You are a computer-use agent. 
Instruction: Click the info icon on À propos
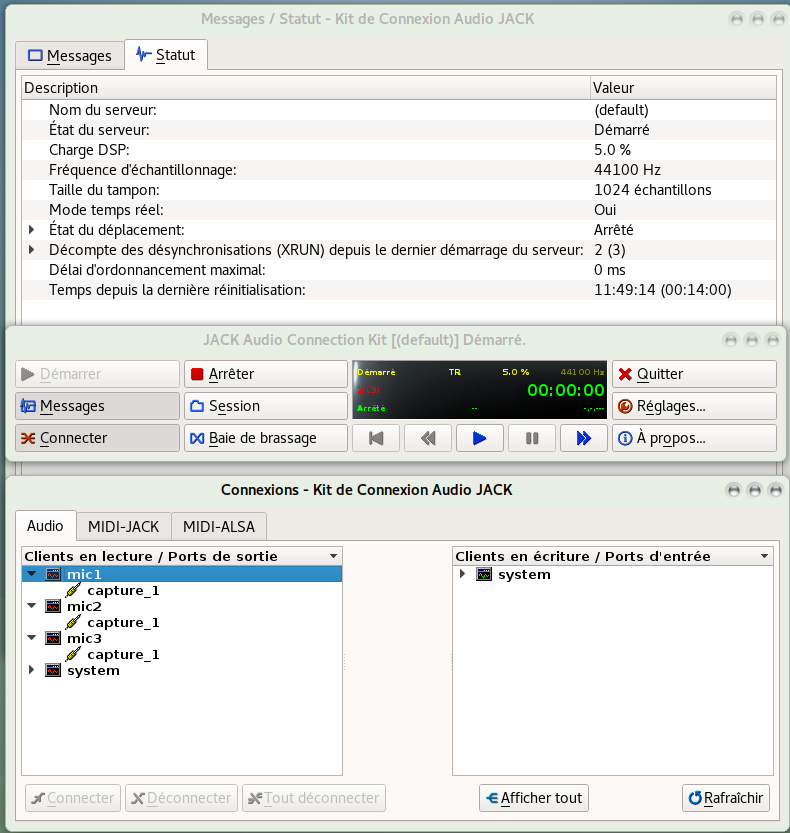(625, 438)
